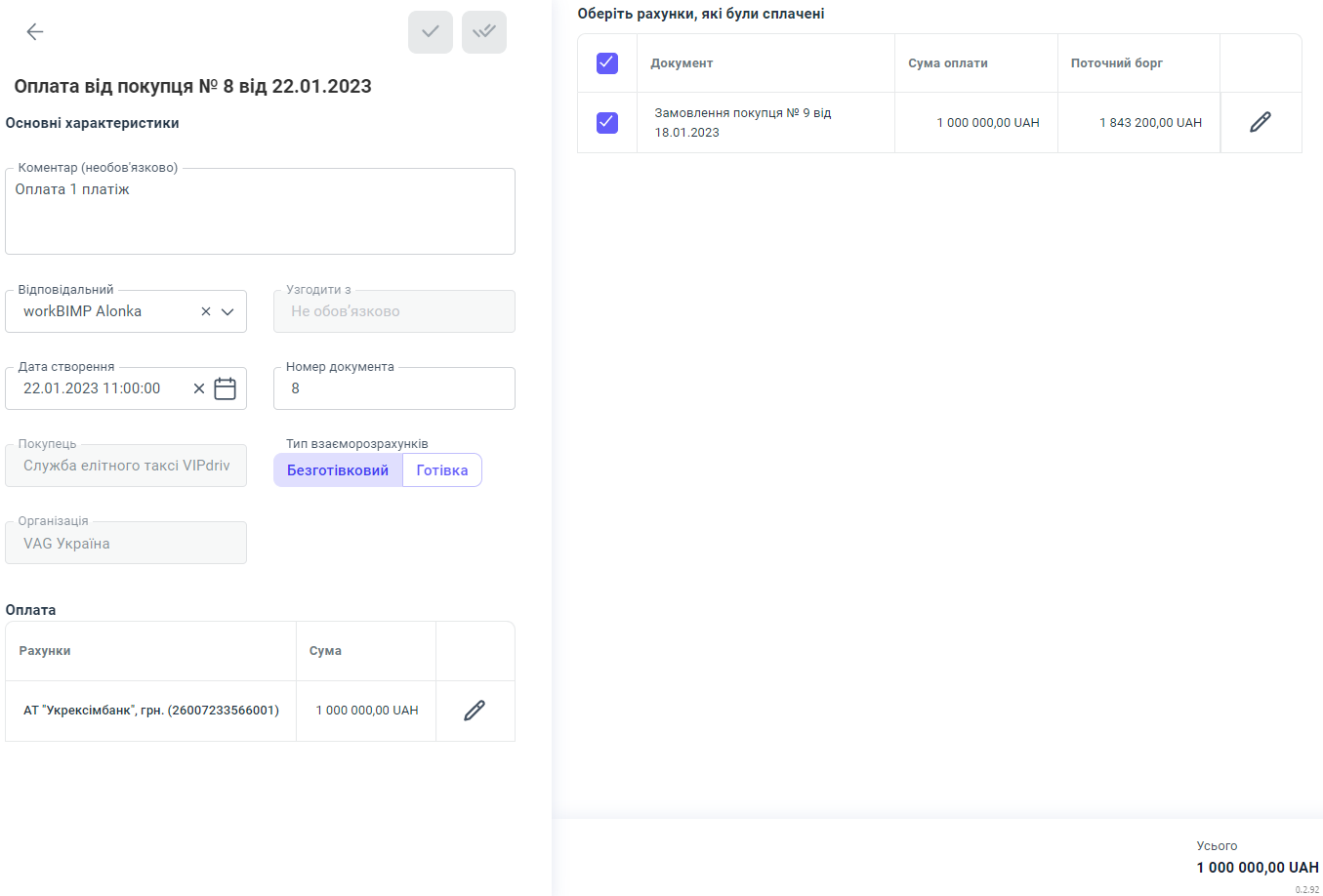Click the single checkmark save button
This screenshot has width=1323, height=896.
pos(430,32)
